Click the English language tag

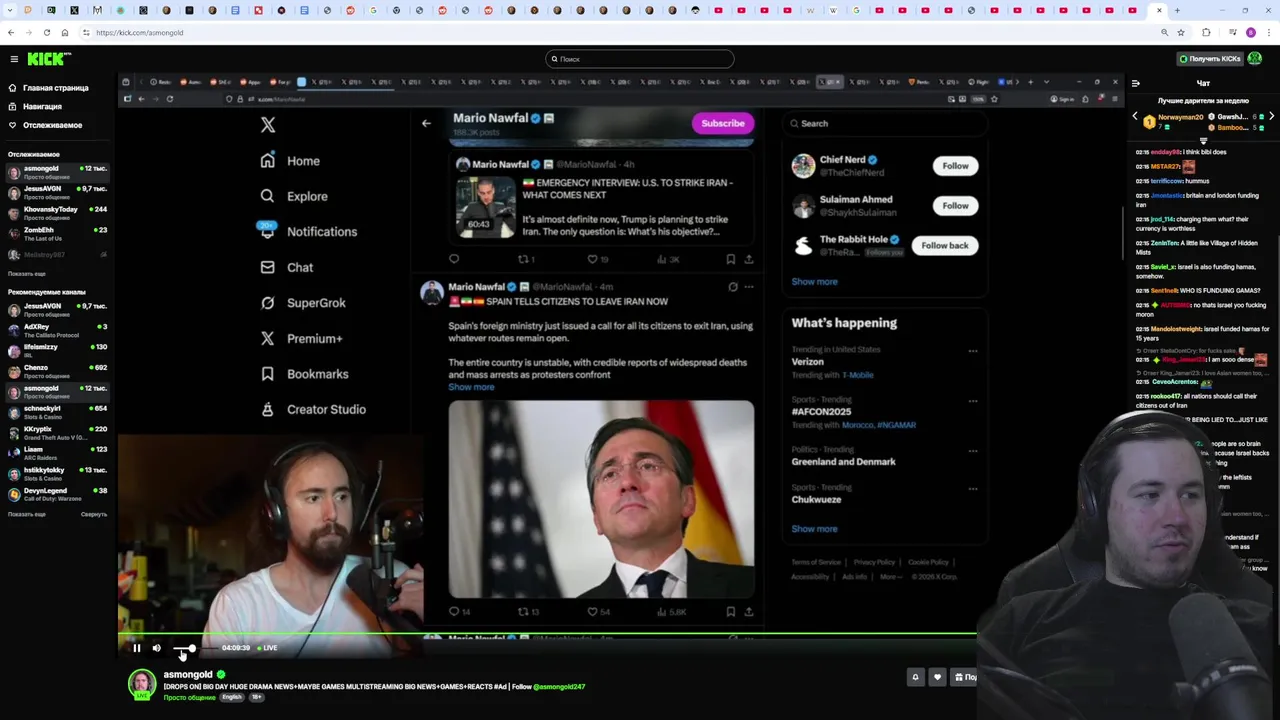232,697
